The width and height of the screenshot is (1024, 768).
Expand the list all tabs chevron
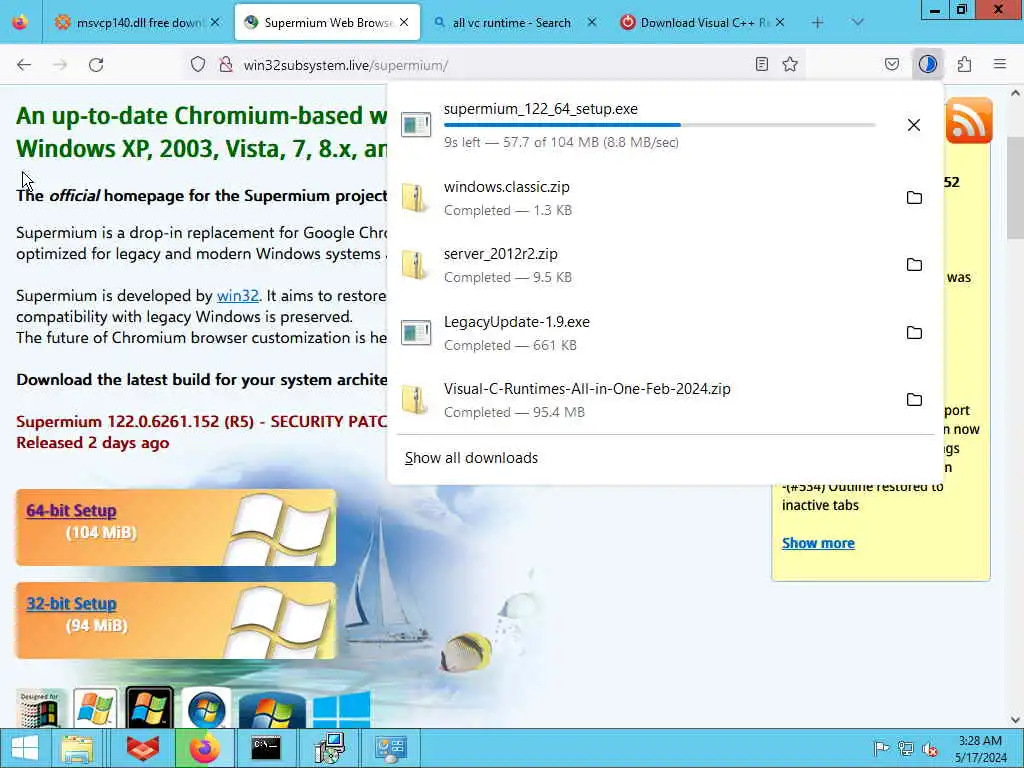point(857,23)
